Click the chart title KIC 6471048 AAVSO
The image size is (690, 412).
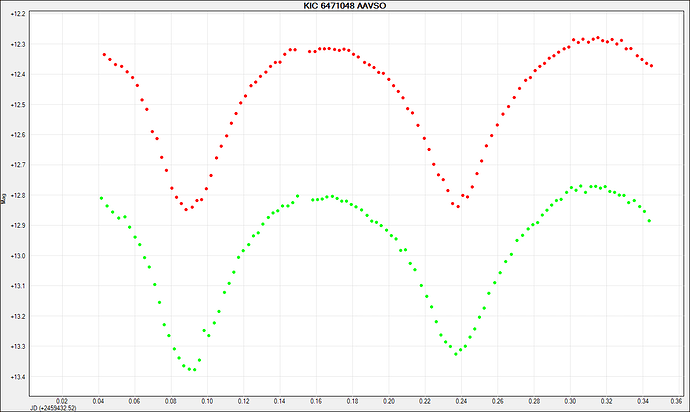pyautogui.click(x=345, y=6)
